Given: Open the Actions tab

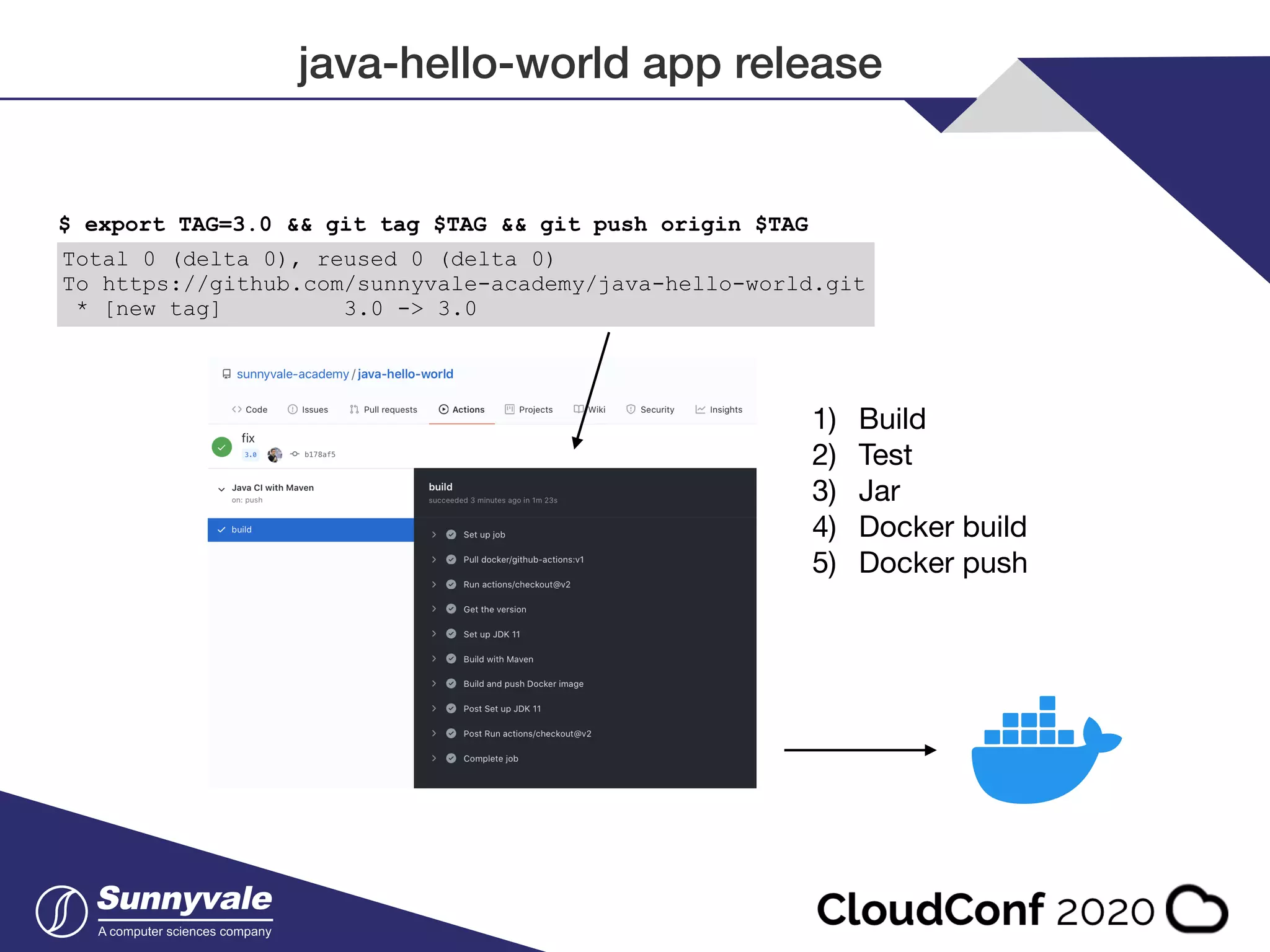Looking at the screenshot, I should point(461,410).
